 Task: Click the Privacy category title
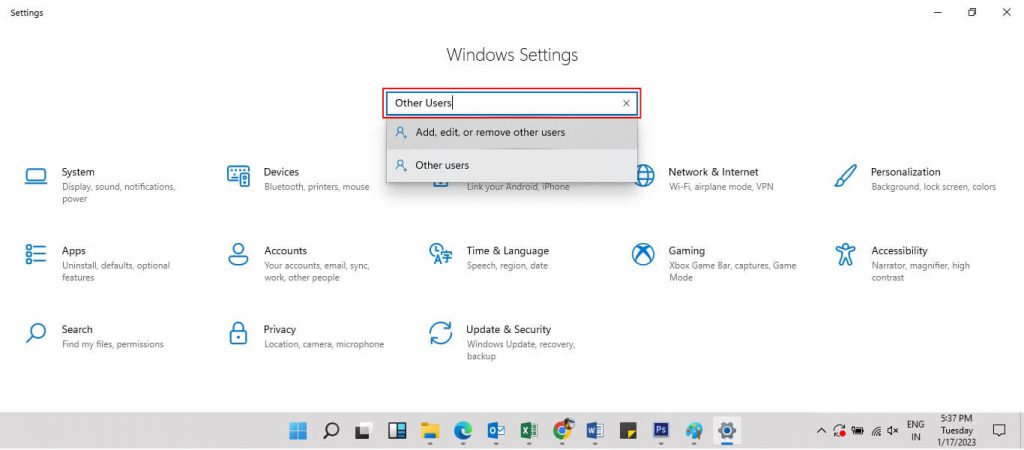280,330
